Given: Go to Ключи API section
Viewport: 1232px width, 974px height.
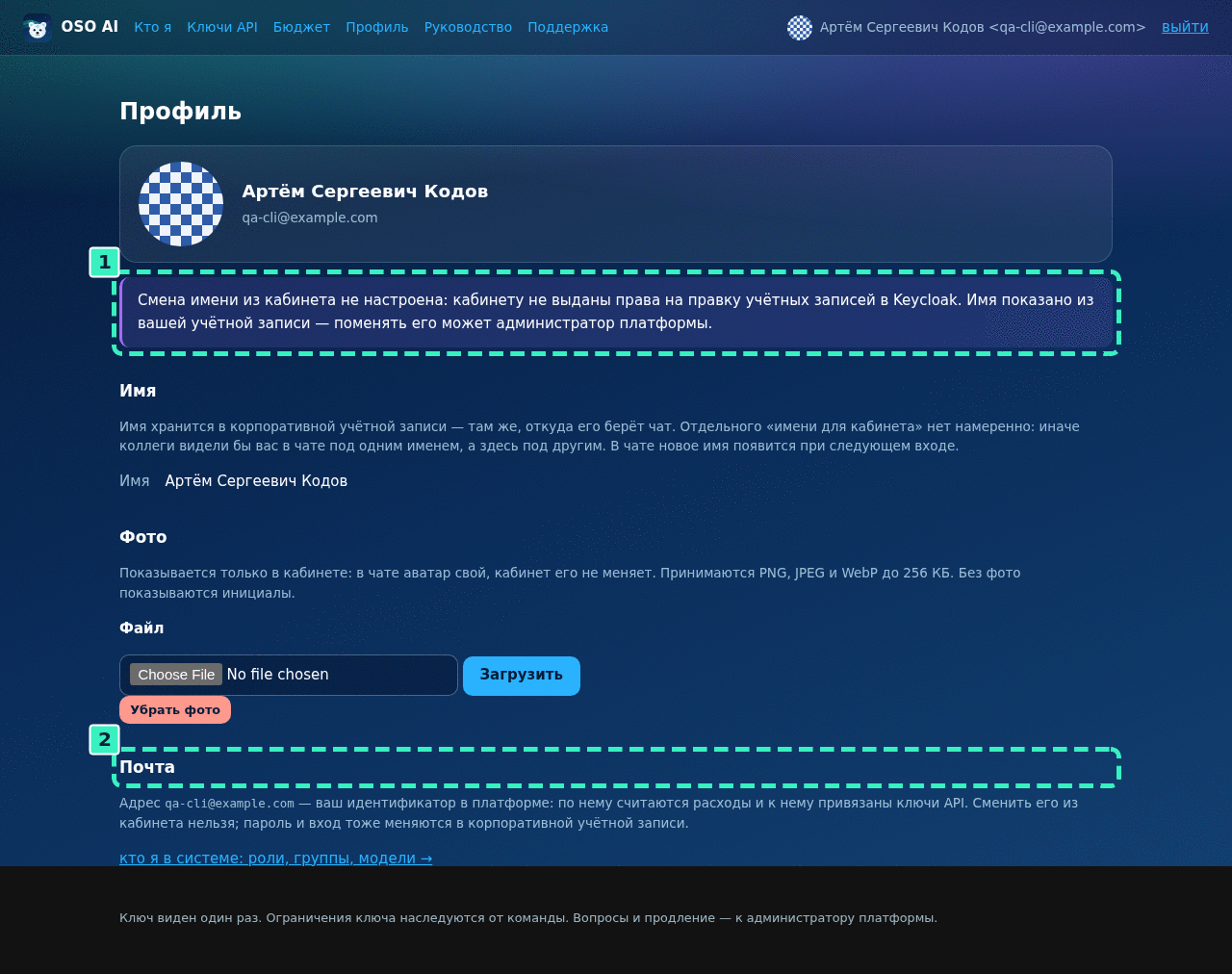Looking at the screenshot, I should tap(222, 27).
